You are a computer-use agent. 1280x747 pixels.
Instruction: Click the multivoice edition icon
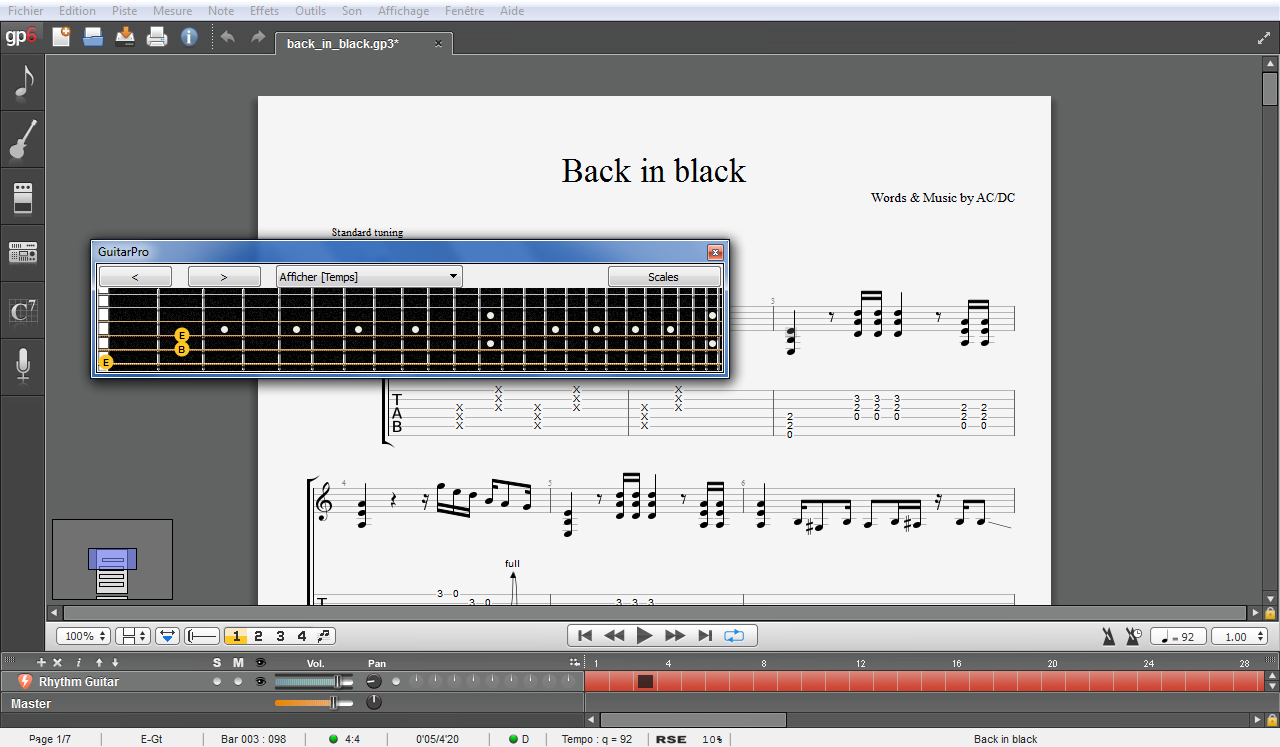pos(325,636)
